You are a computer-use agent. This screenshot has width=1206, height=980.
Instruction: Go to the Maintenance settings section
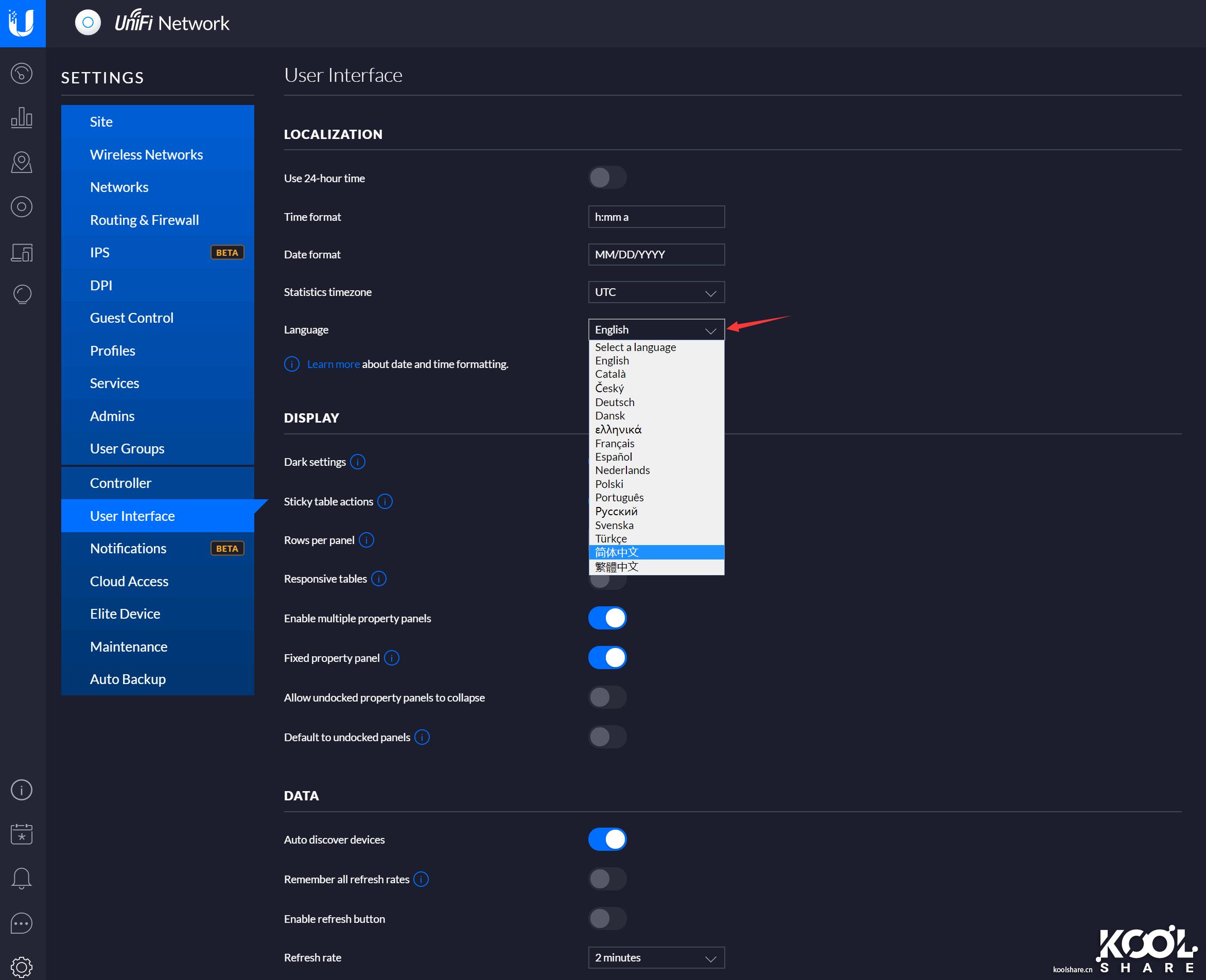(x=129, y=646)
